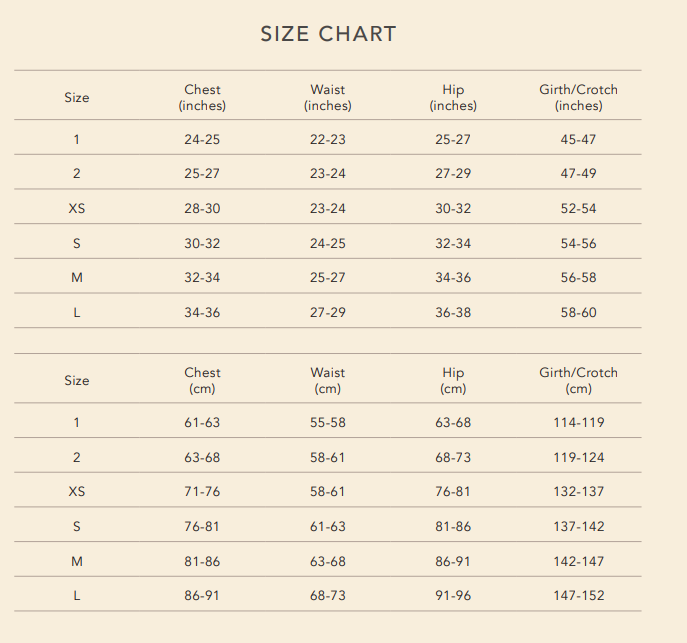The height and width of the screenshot is (643, 687).
Task: Select the XS row label in inches table
Action: click(x=77, y=209)
